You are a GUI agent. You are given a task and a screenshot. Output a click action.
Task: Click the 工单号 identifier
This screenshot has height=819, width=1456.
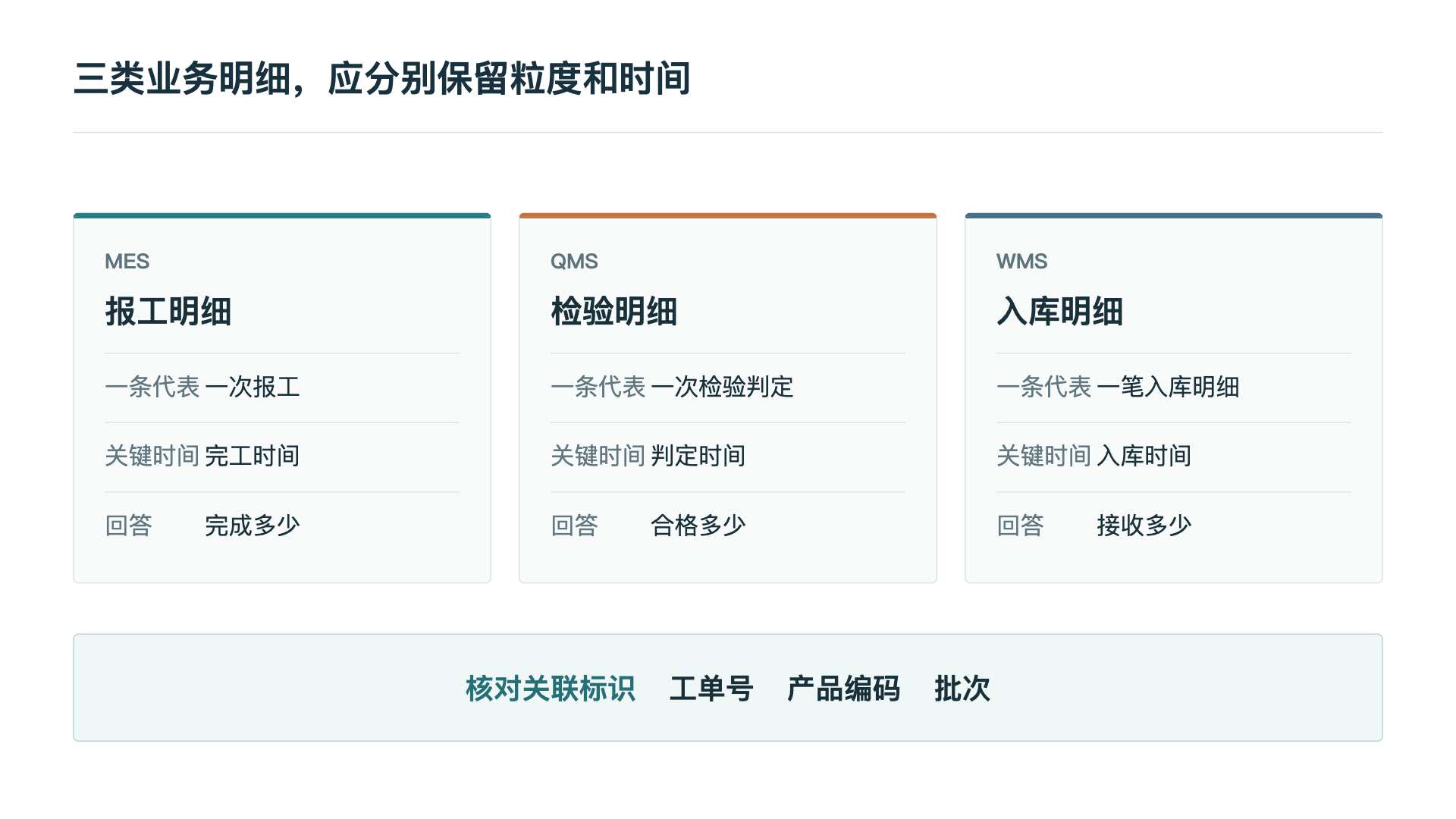(x=711, y=689)
